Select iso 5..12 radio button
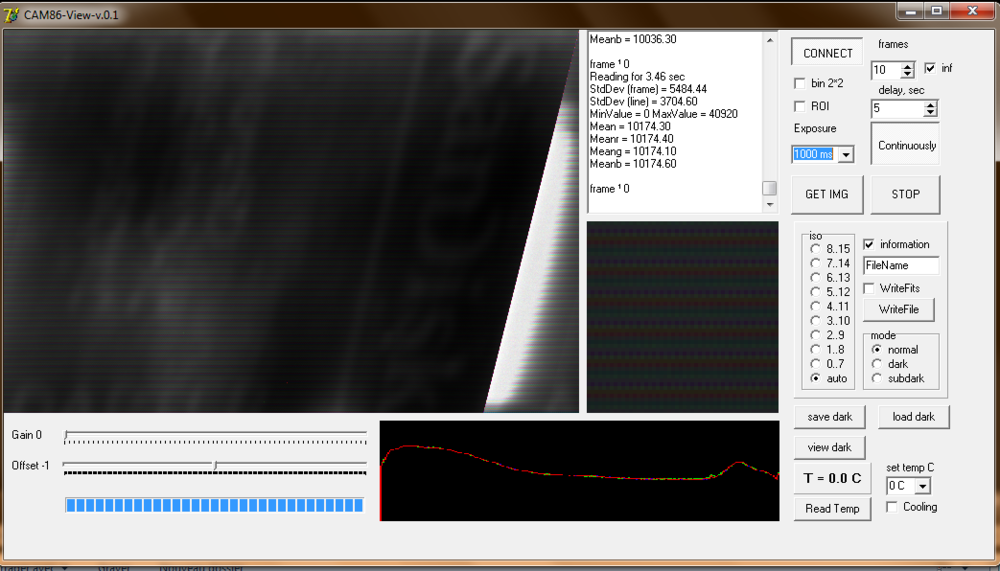The image size is (1000, 571). coord(815,292)
